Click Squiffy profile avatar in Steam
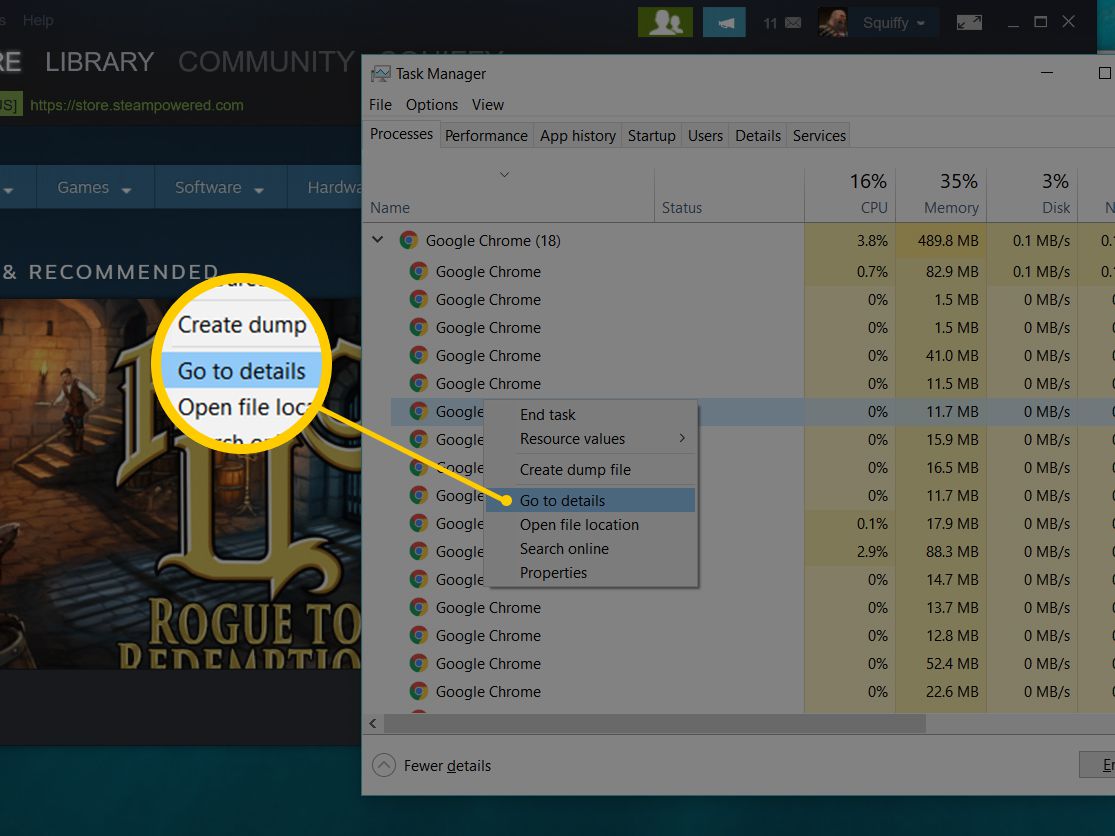 833,22
